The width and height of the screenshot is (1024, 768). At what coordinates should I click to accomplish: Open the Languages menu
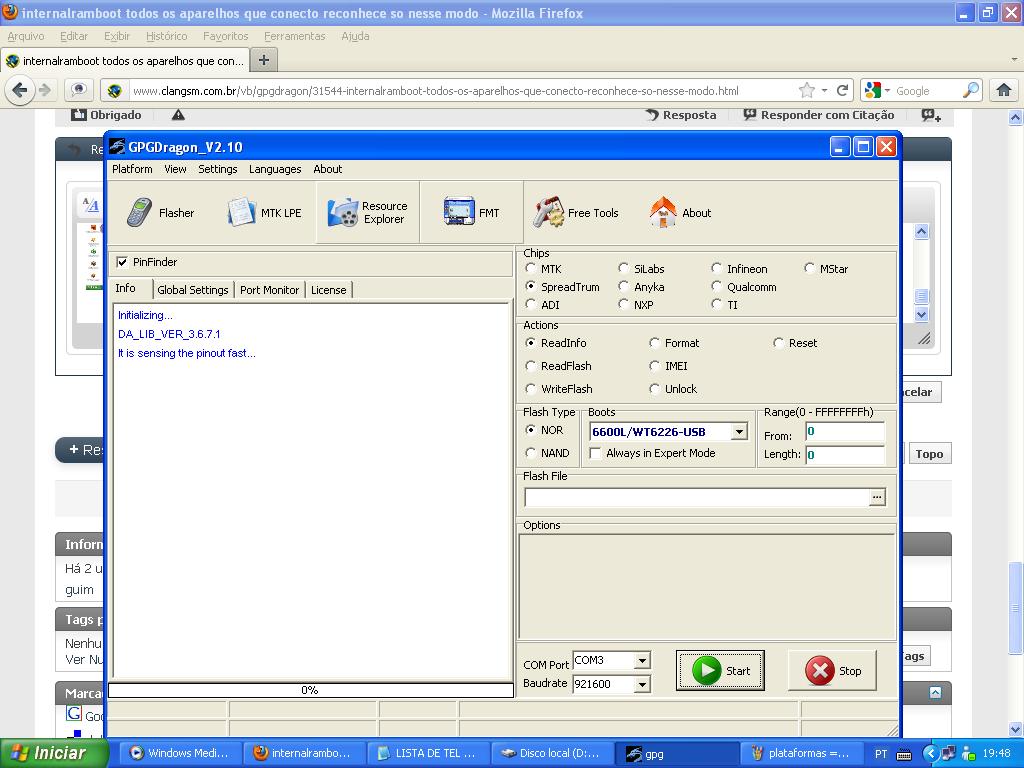[275, 169]
